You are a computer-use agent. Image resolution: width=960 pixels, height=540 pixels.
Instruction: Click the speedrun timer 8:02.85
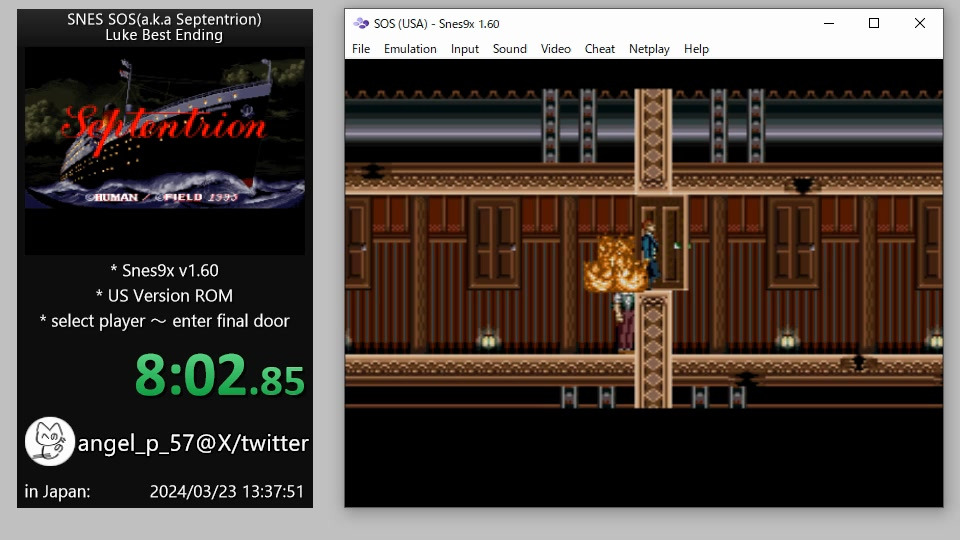click(x=219, y=375)
